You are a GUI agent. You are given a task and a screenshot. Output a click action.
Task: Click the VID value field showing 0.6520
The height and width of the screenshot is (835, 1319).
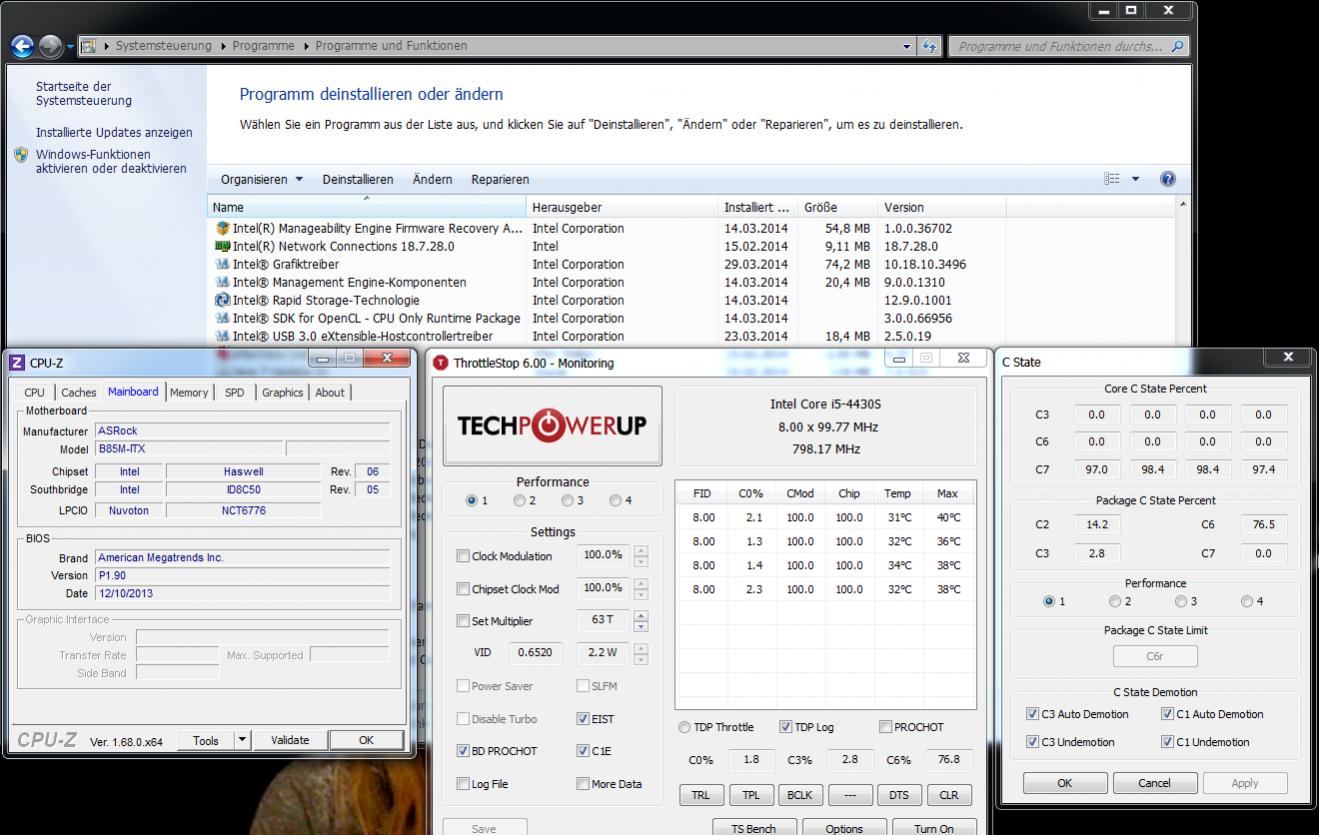coord(536,654)
